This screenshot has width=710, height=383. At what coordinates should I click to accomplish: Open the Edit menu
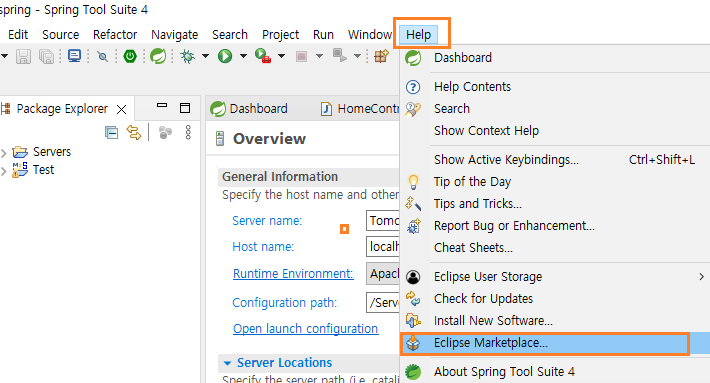pyautogui.click(x=18, y=34)
